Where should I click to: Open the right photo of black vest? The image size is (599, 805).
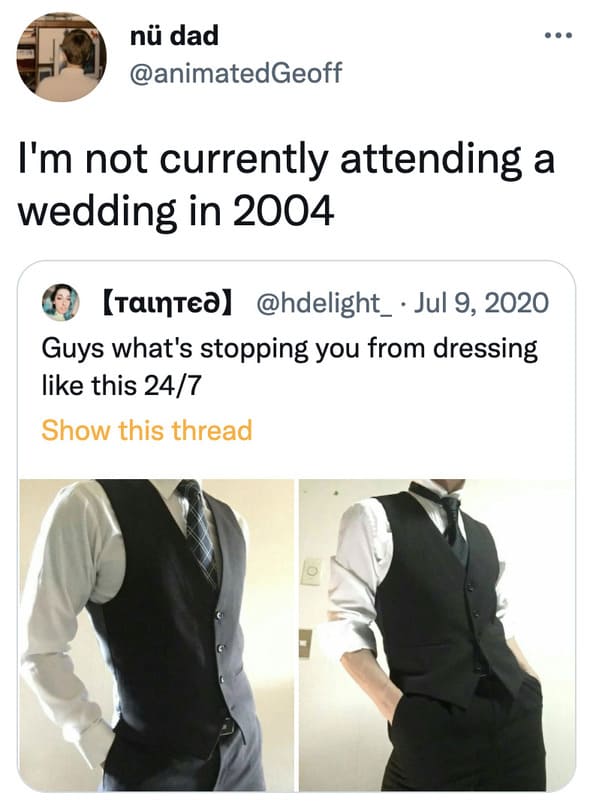(437, 635)
